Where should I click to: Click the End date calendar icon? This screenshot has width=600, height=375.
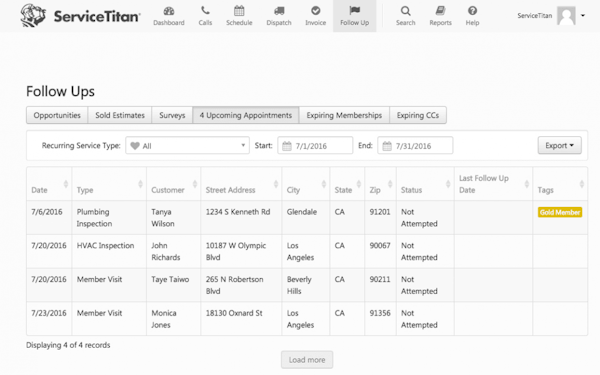click(387, 146)
